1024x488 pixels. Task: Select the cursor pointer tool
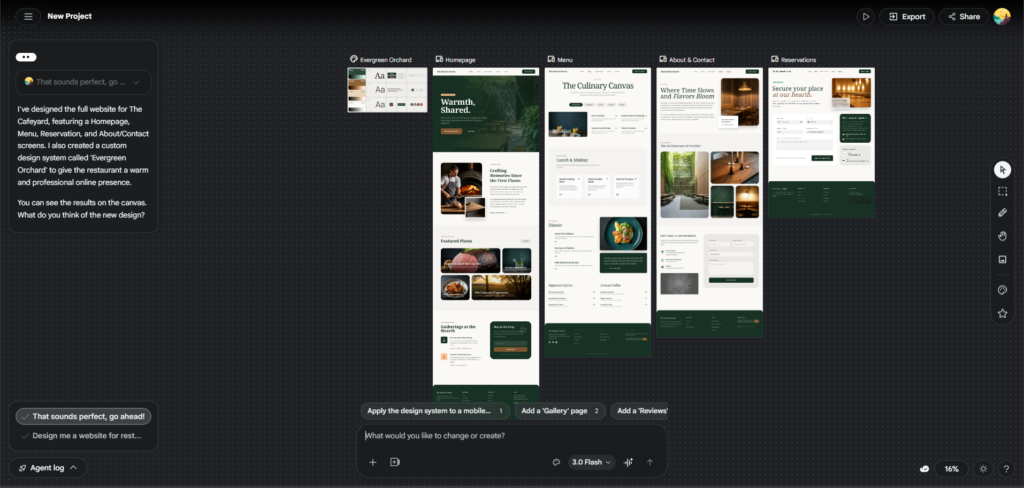tap(1003, 170)
